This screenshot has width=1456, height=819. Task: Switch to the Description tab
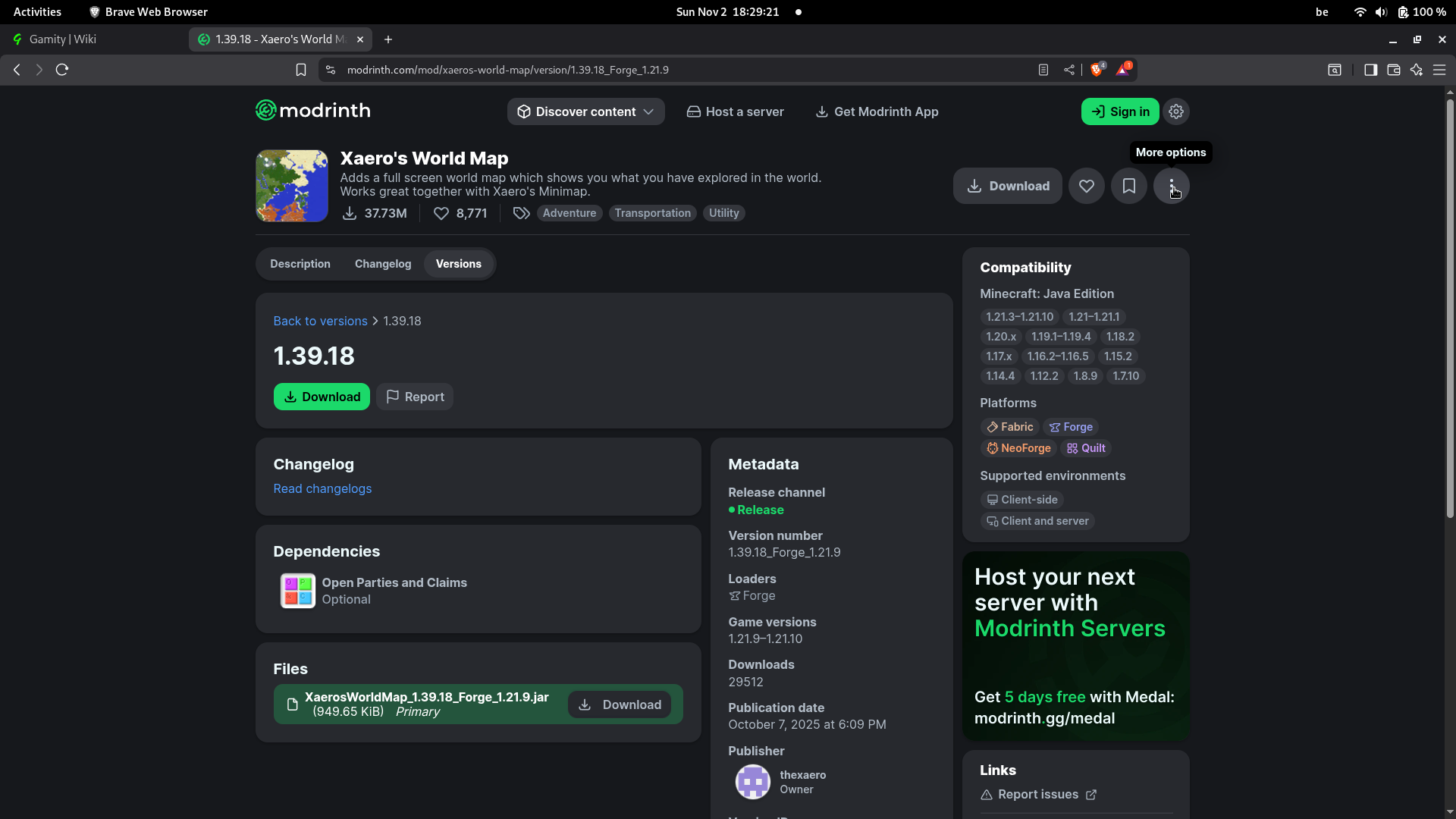click(x=300, y=264)
